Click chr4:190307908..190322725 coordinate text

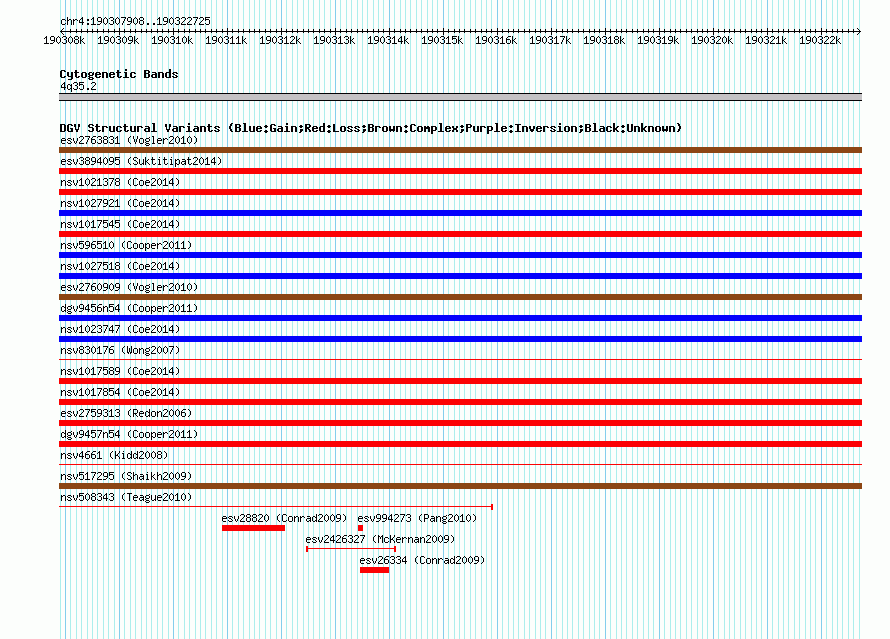click(x=135, y=21)
